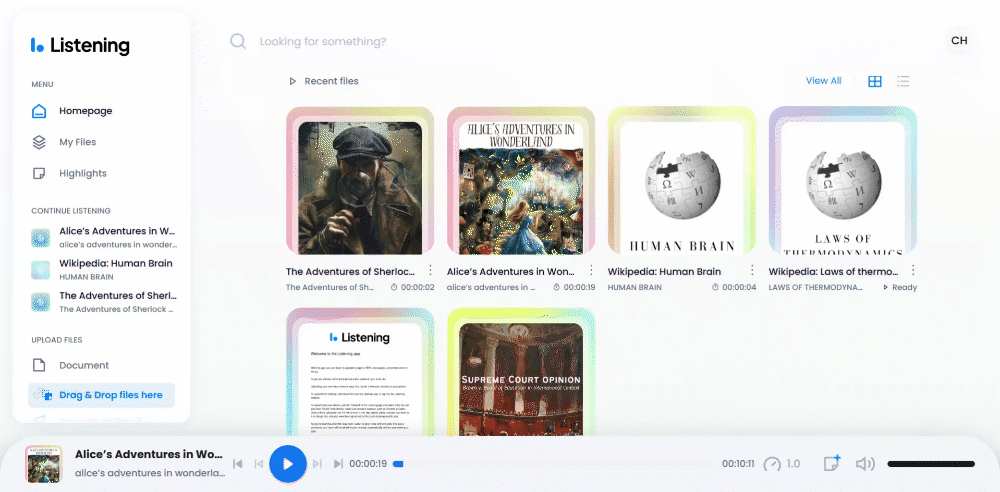Viewport: 1000px width, 492px height.
Task: Click the My Files stack icon
Action: pyautogui.click(x=39, y=142)
